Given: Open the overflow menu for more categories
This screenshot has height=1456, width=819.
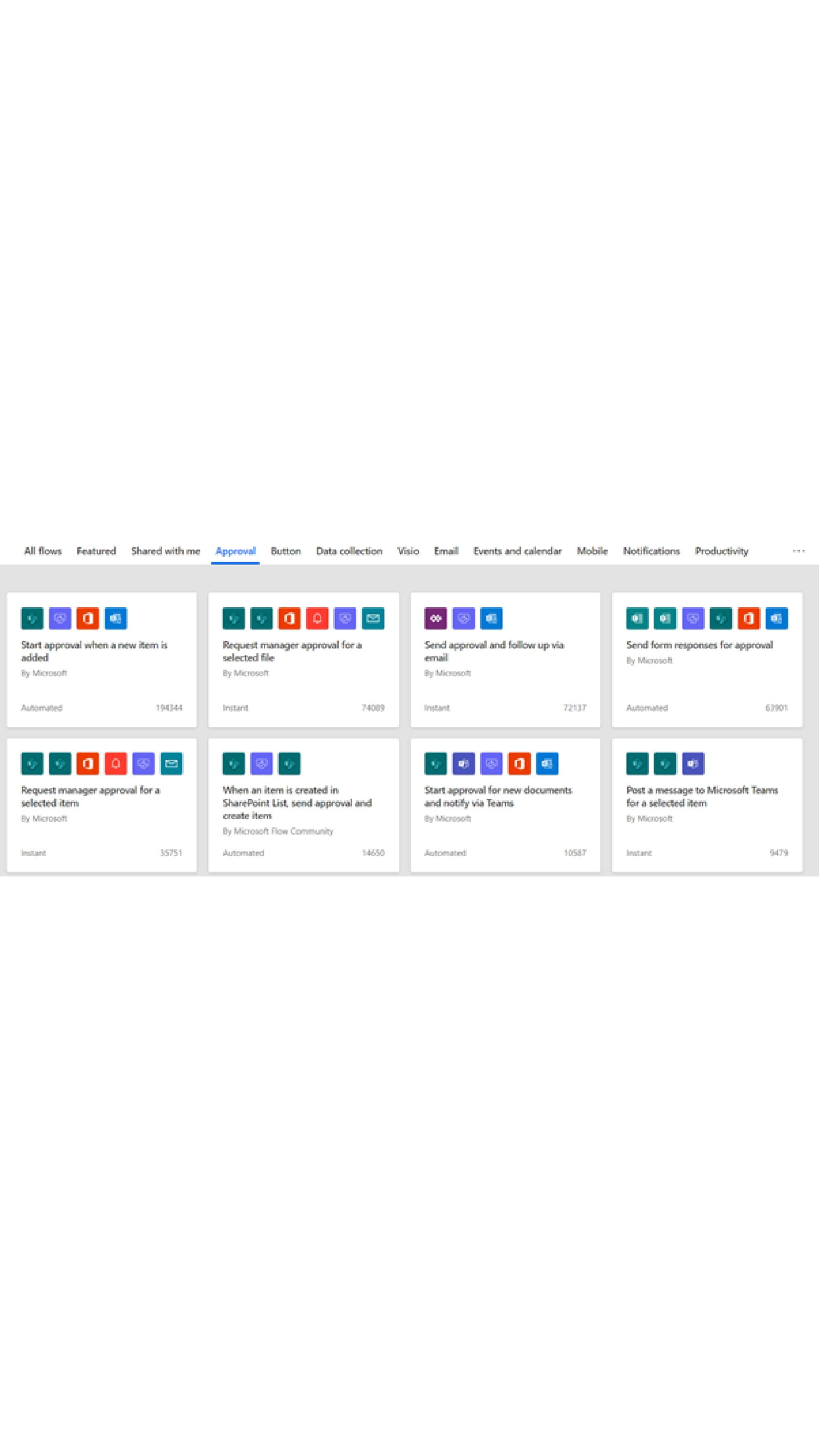Looking at the screenshot, I should tap(799, 551).
